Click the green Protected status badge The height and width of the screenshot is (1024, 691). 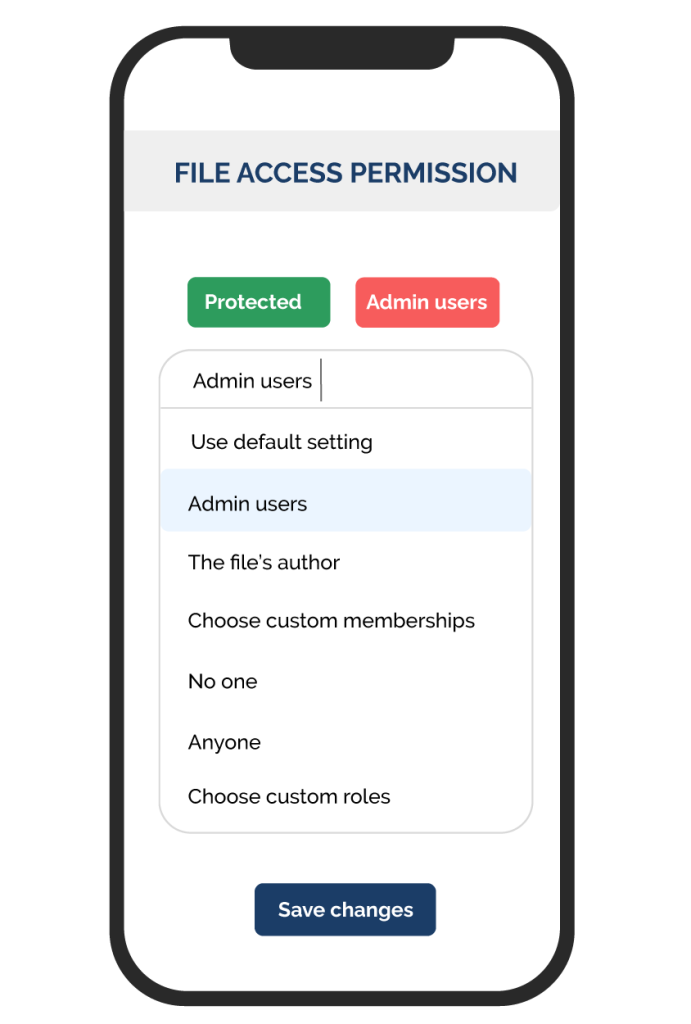[x=258, y=302]
